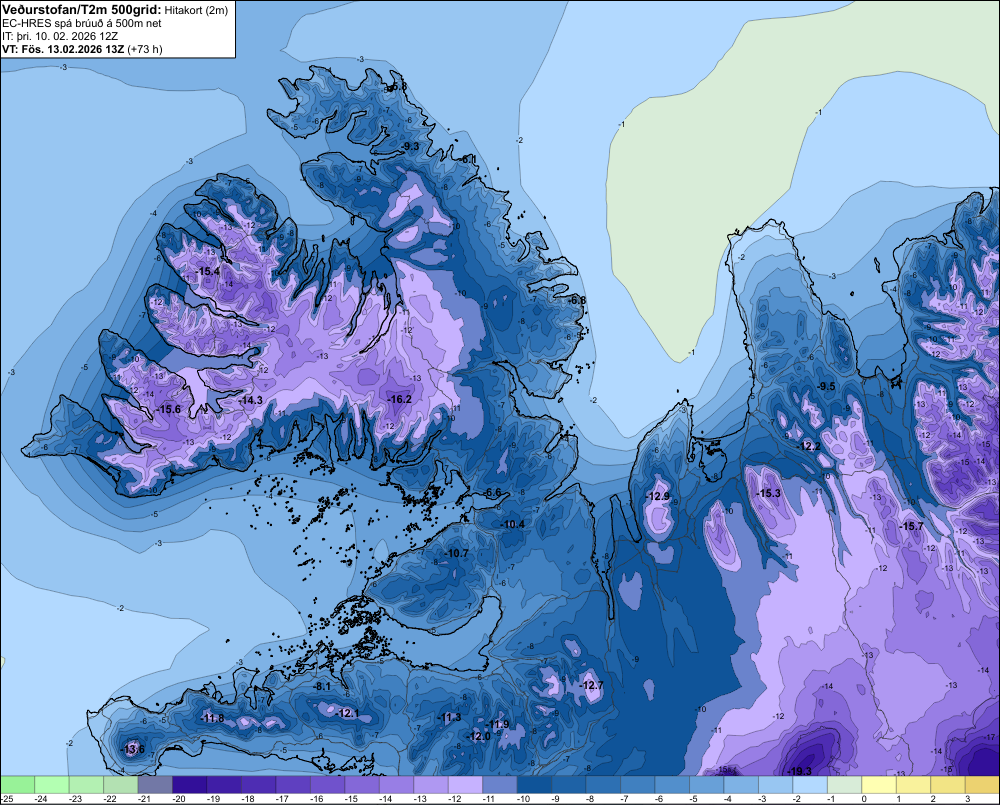The height and width of the screenshot is (805, 1000).
Task: Click the golden yellow legend swatch above 3
Action: click(982, 784)
